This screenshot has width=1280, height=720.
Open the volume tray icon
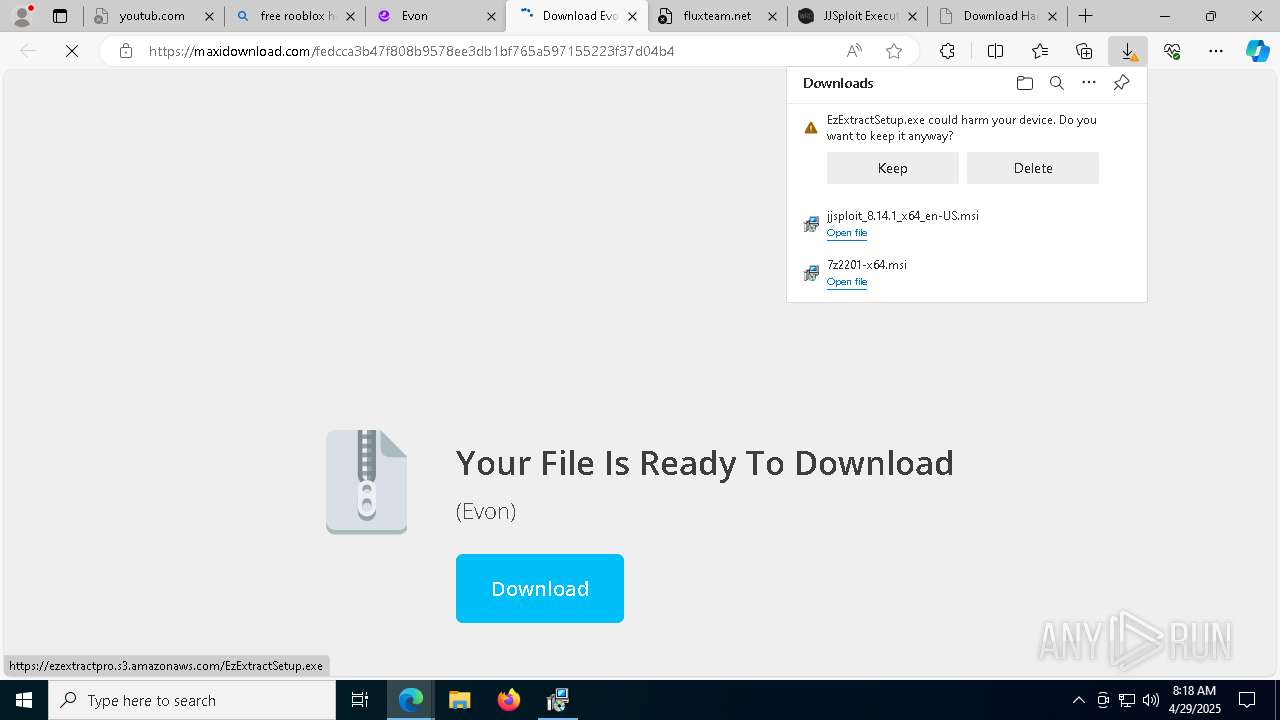1150,700
